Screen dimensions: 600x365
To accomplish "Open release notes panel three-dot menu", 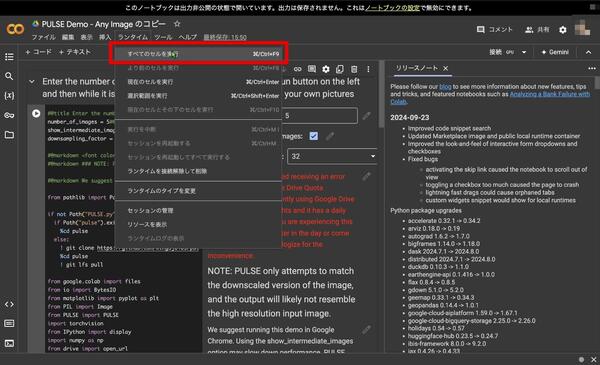I will (x=592, y=68).
